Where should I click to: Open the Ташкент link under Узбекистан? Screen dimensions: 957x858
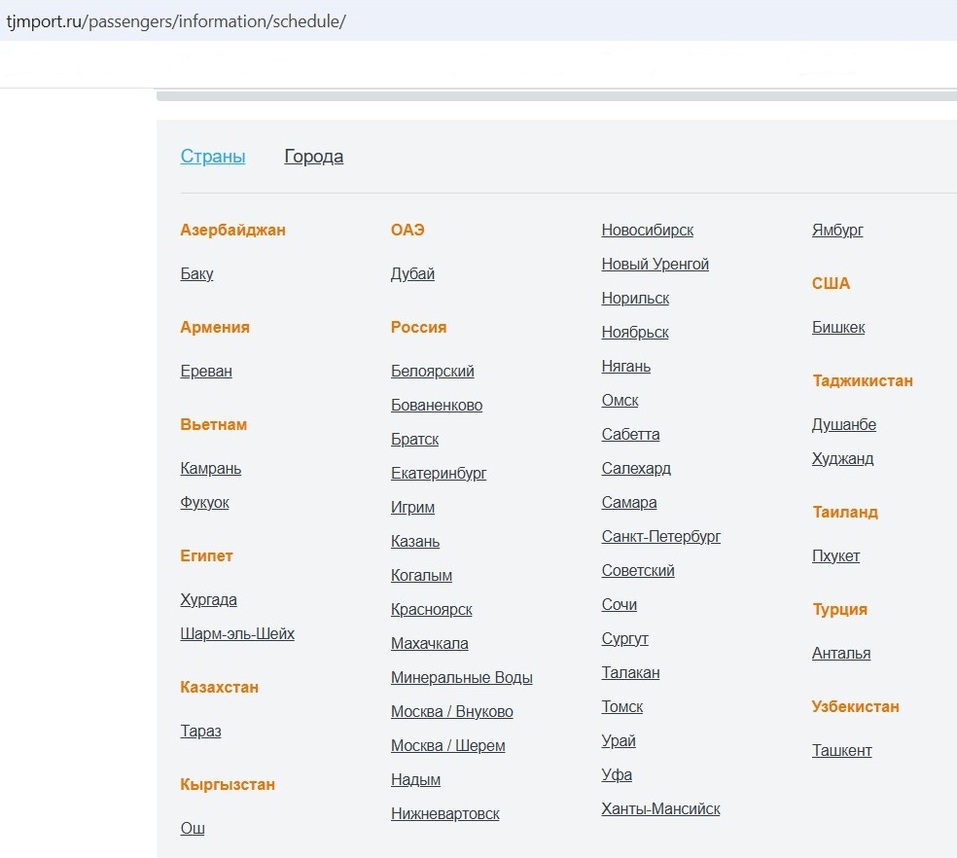841,750
